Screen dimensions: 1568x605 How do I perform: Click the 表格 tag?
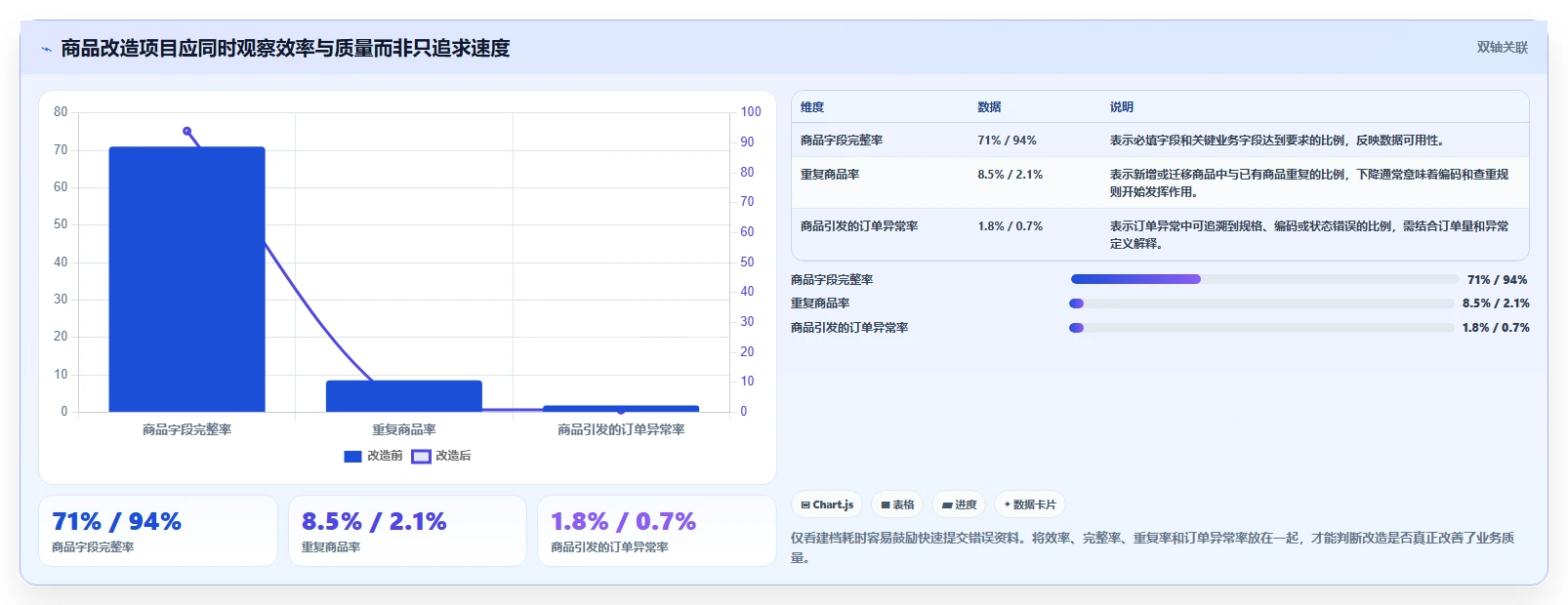click(897, 504)
